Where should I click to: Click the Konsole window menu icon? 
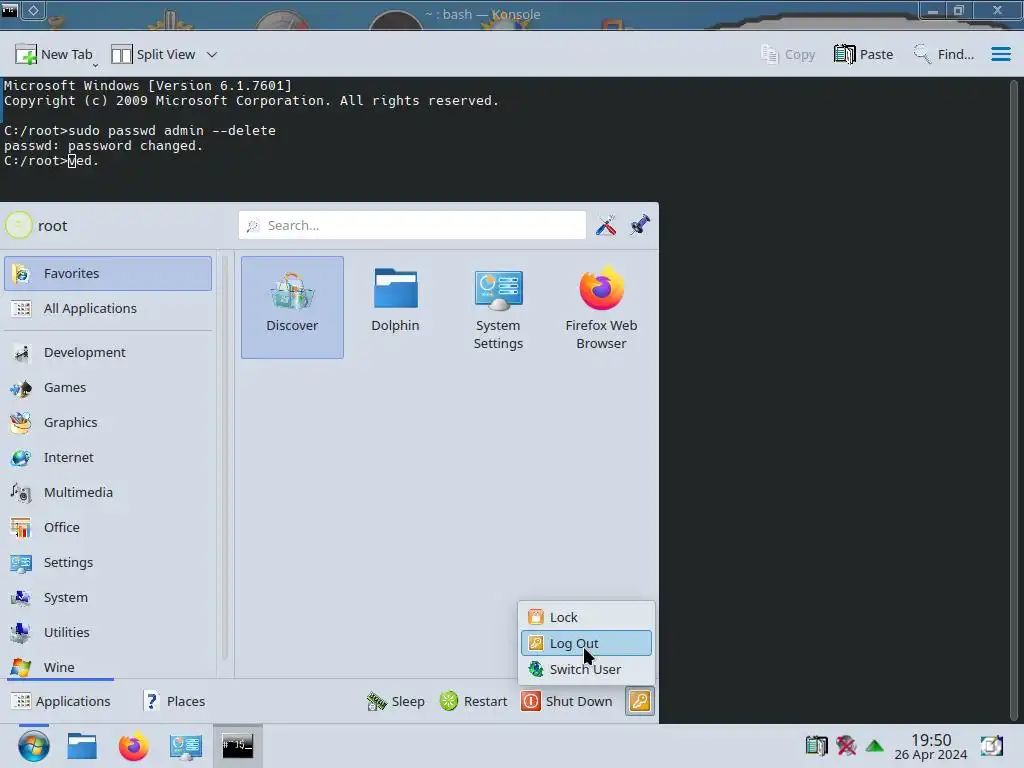(x=10, y=10)
